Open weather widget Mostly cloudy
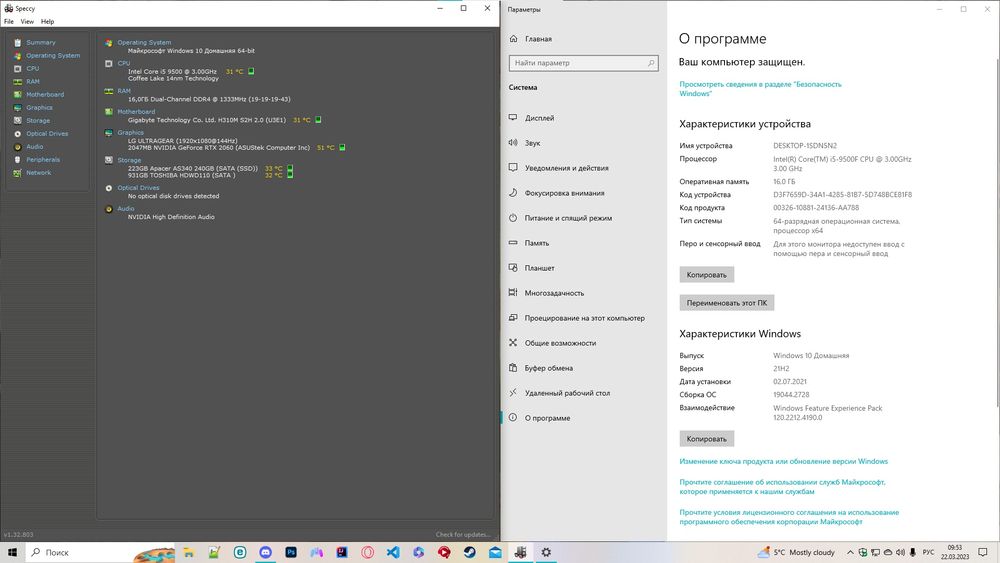Viewport: 1000px width, 563px height. pyautogui.click(x=796, y=552)
